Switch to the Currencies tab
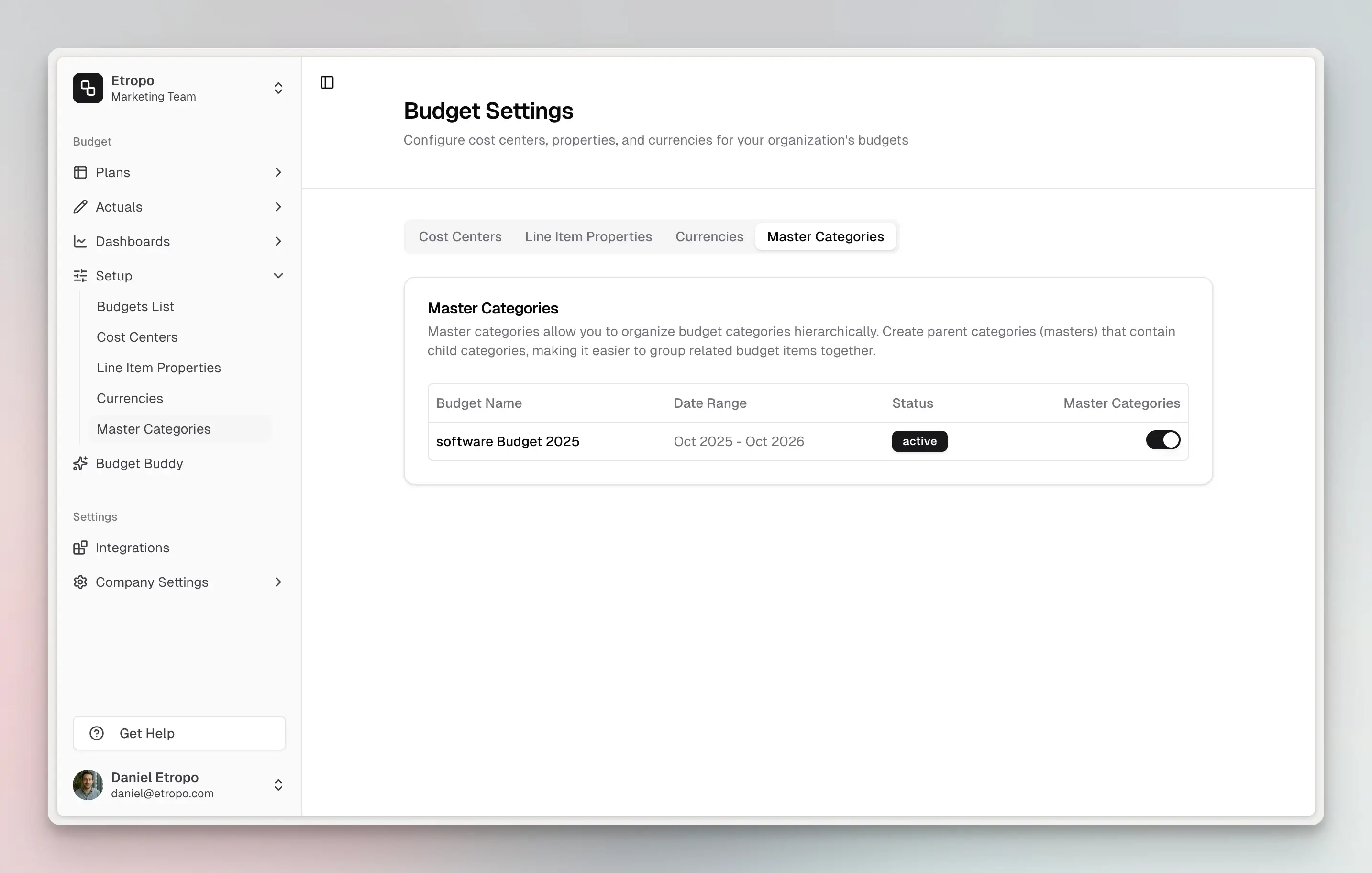The image size is (1372, 873). (x=709, y=236)
